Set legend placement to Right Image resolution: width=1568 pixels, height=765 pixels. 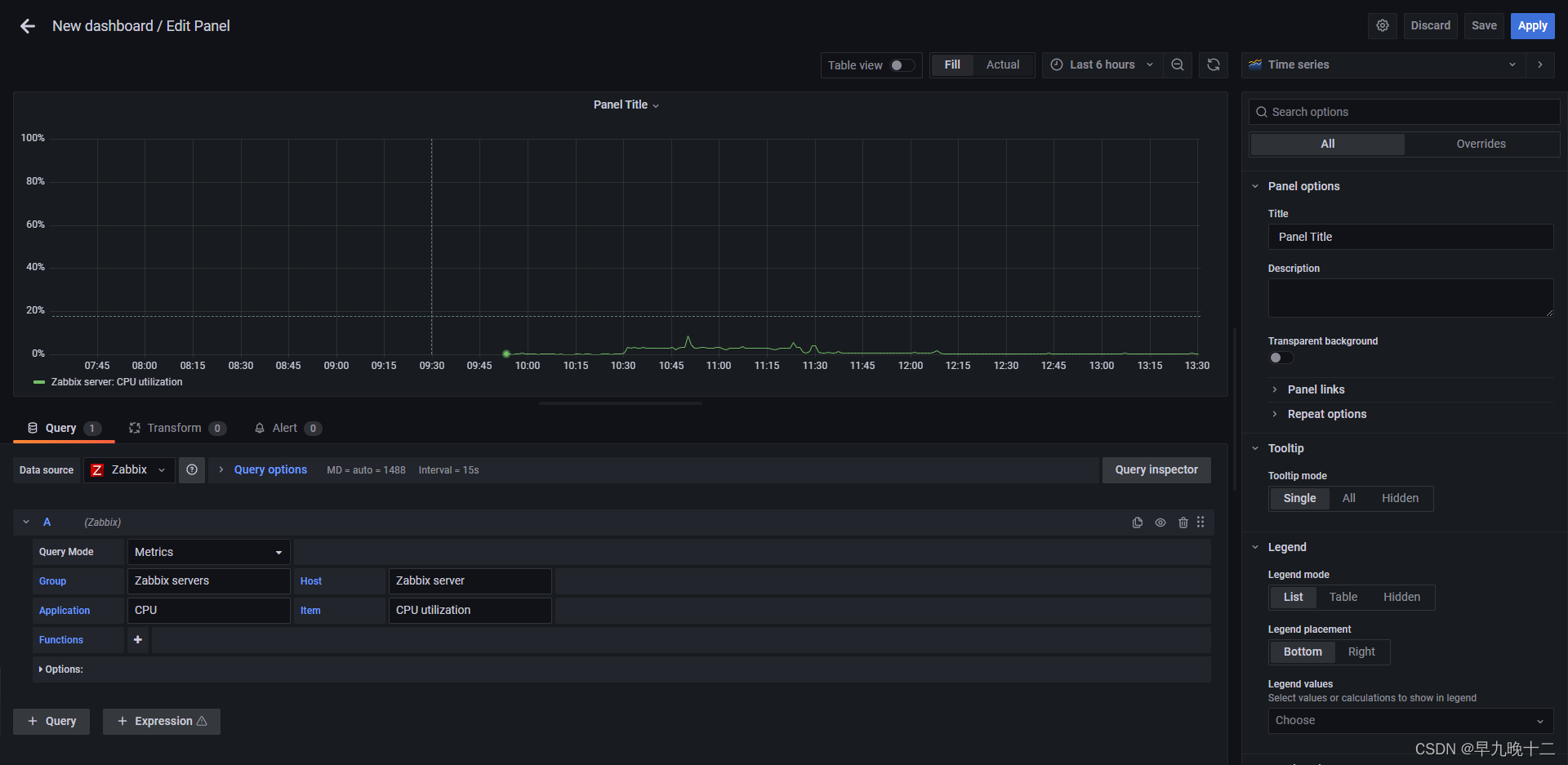pos(1361,652)
